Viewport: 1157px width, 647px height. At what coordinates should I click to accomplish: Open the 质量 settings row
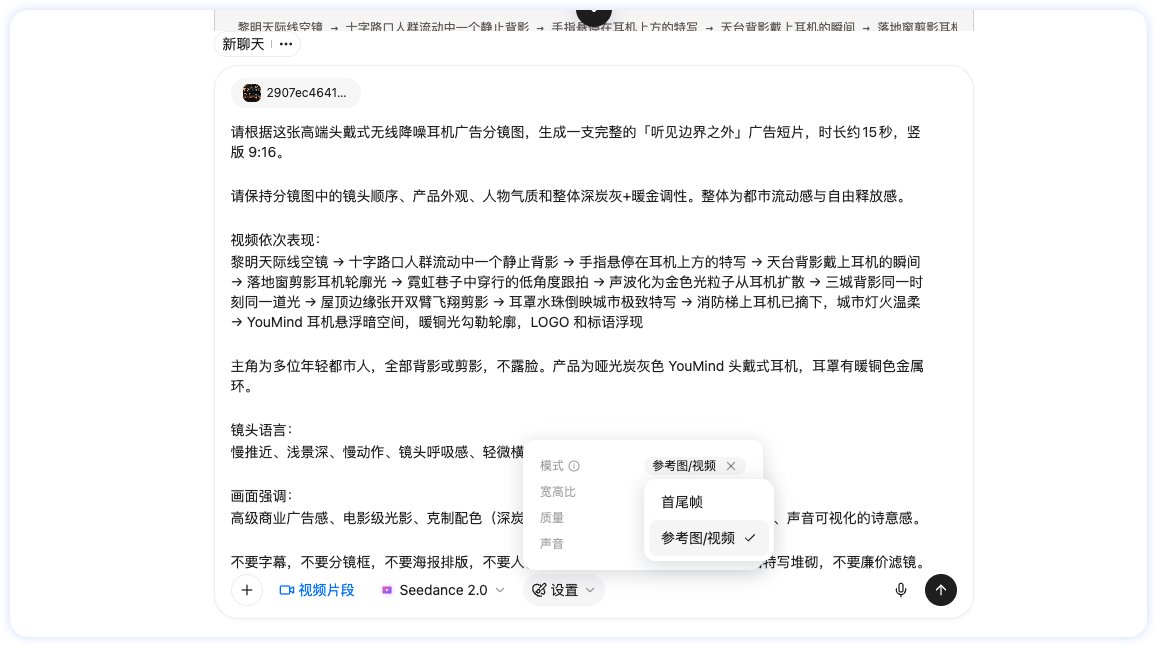pos(552,518)
